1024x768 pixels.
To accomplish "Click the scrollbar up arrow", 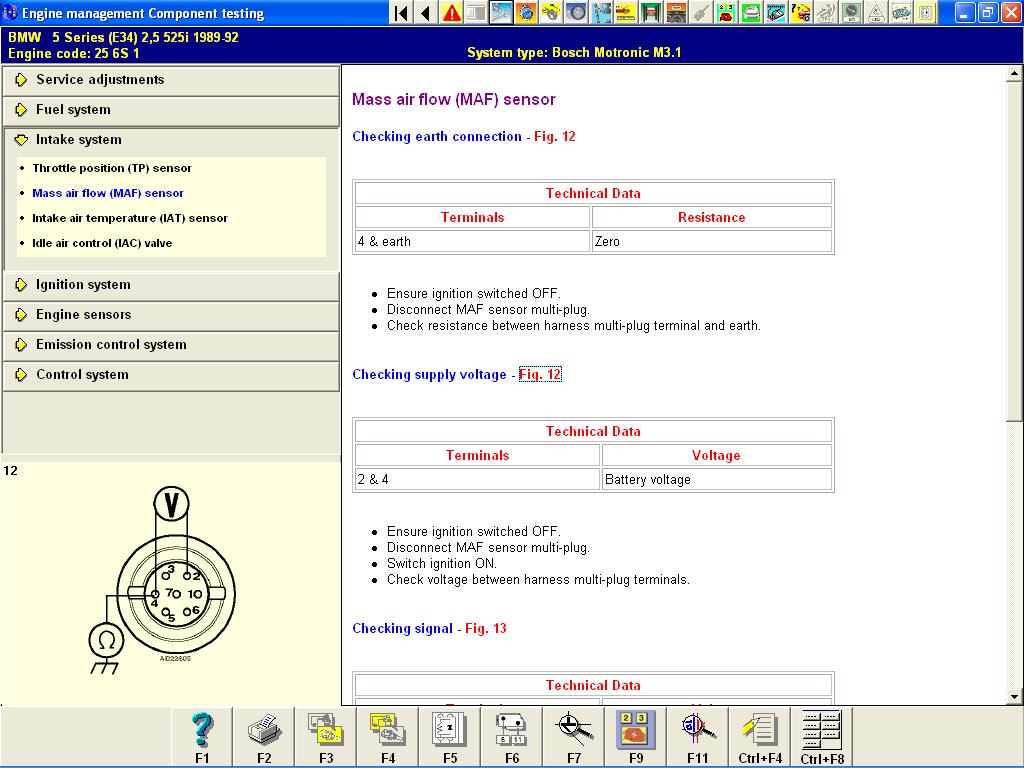I will [1014, 73].
